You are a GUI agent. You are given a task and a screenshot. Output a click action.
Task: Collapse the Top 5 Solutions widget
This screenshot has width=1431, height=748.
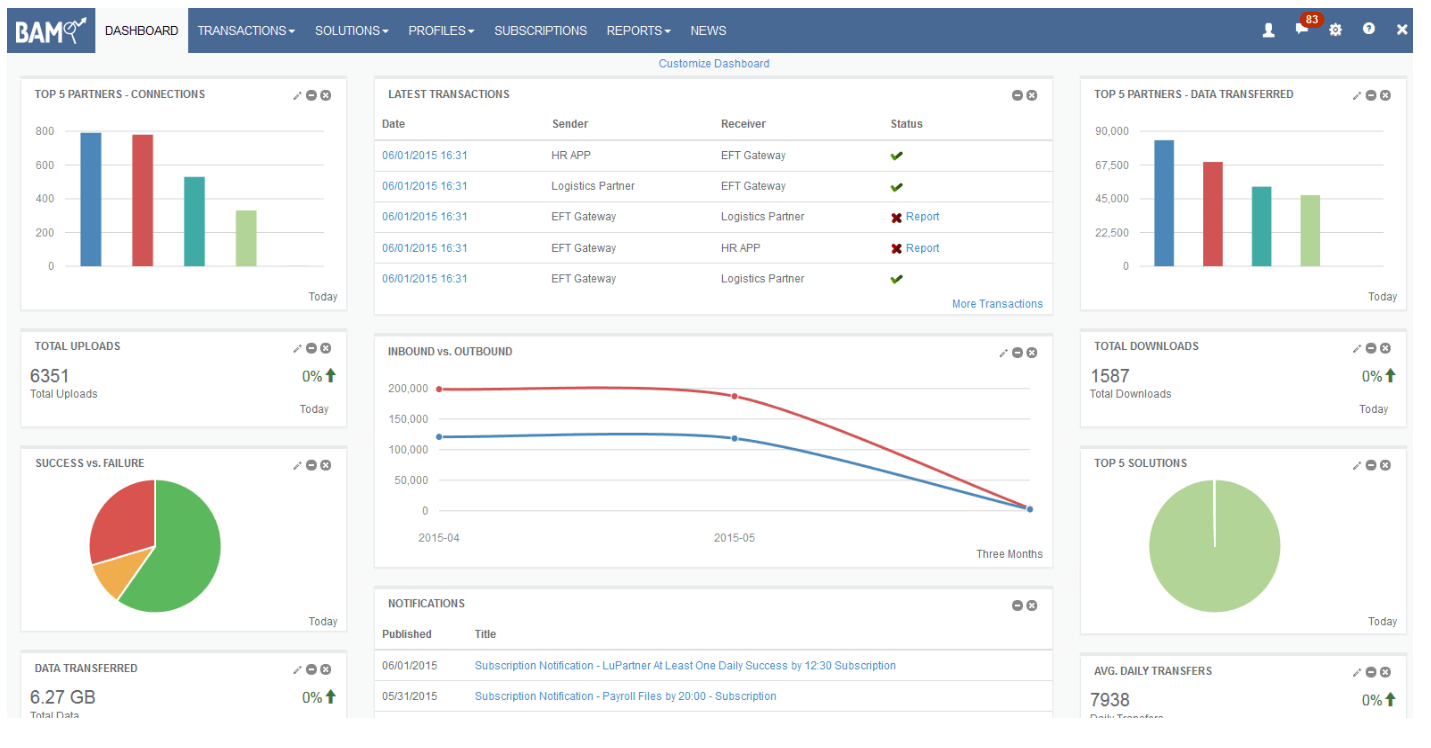[1371, 465]
